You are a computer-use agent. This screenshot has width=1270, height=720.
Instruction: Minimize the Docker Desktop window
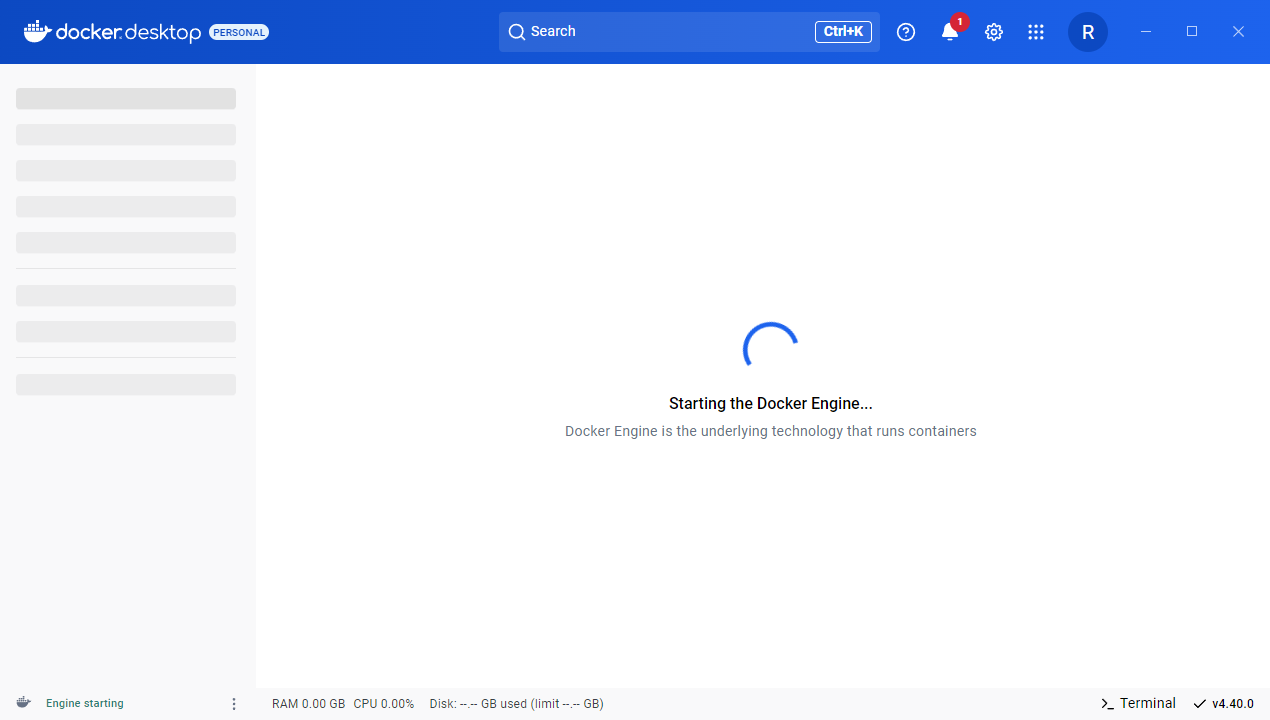coord(1146,32)
